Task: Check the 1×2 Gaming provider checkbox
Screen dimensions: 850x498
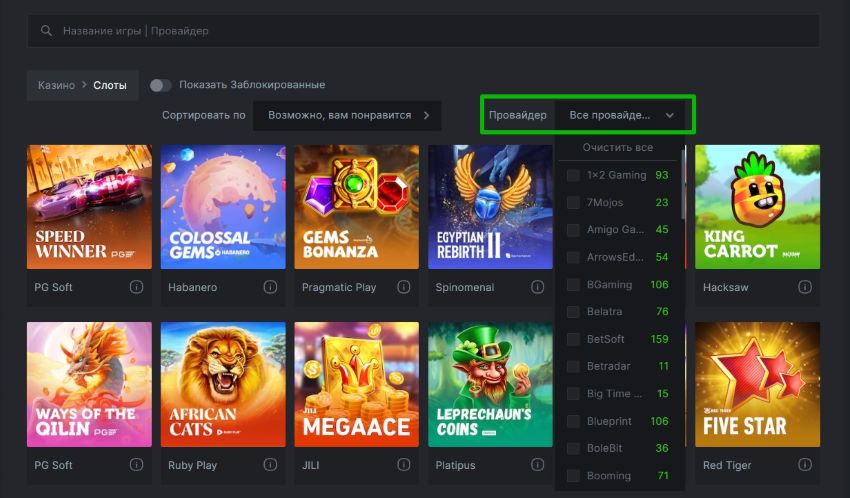Action: pyautogui.click(x=573, y=175)
